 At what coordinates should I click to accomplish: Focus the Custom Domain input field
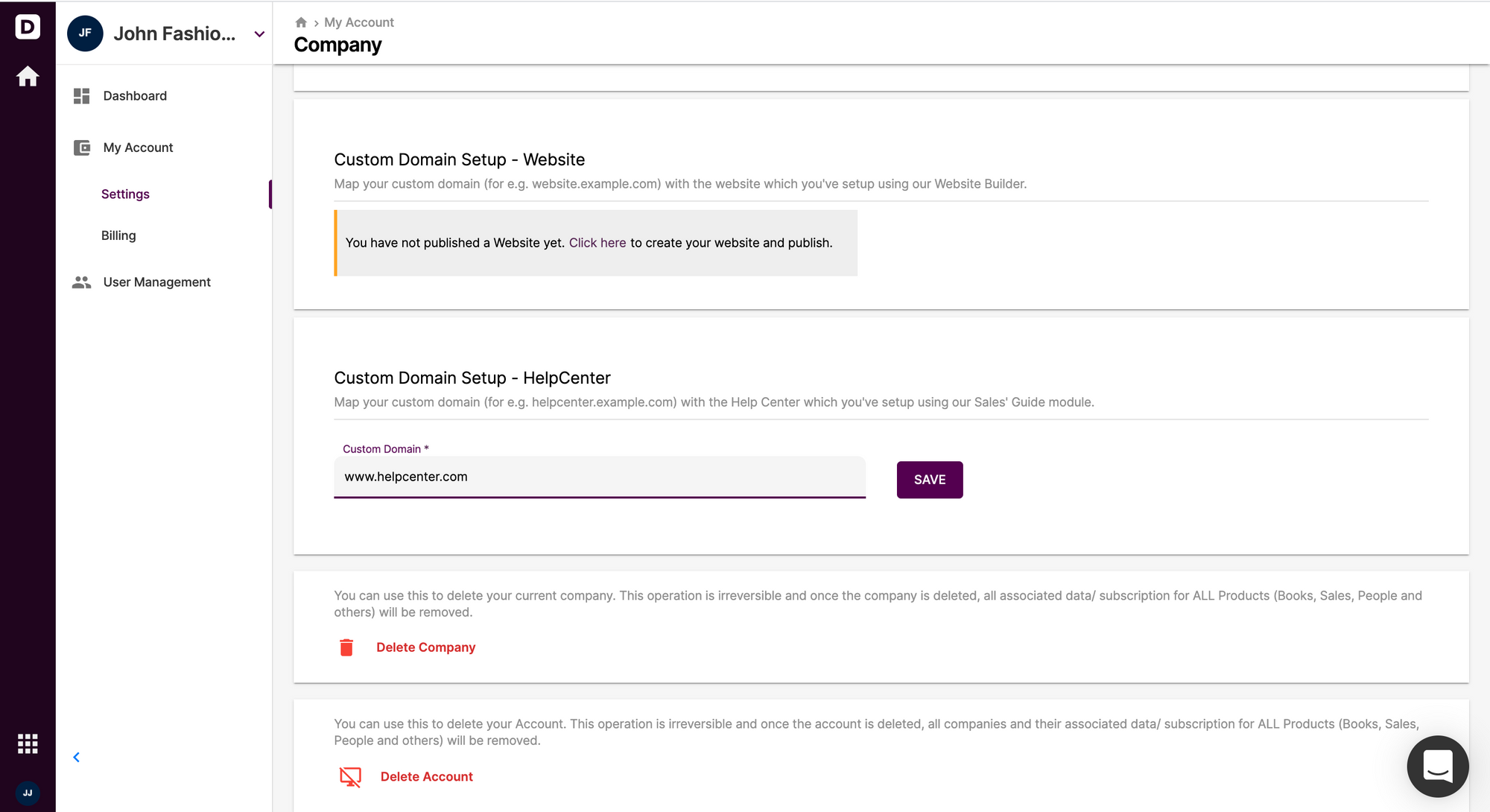[600, 477]
